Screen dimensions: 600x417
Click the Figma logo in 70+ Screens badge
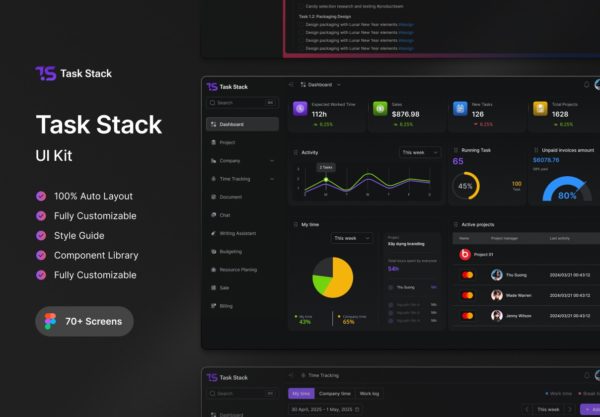coord(50,321)
